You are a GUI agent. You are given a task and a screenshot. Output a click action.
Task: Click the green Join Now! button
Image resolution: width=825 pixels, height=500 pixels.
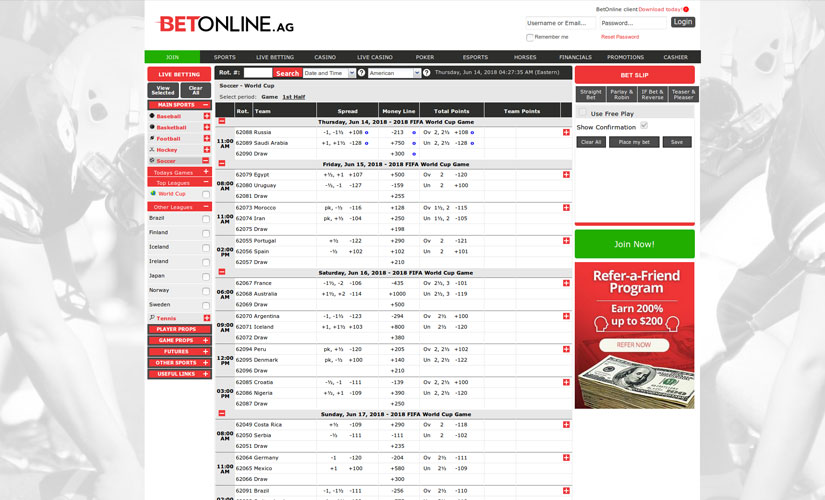click(x=635, y=244)
